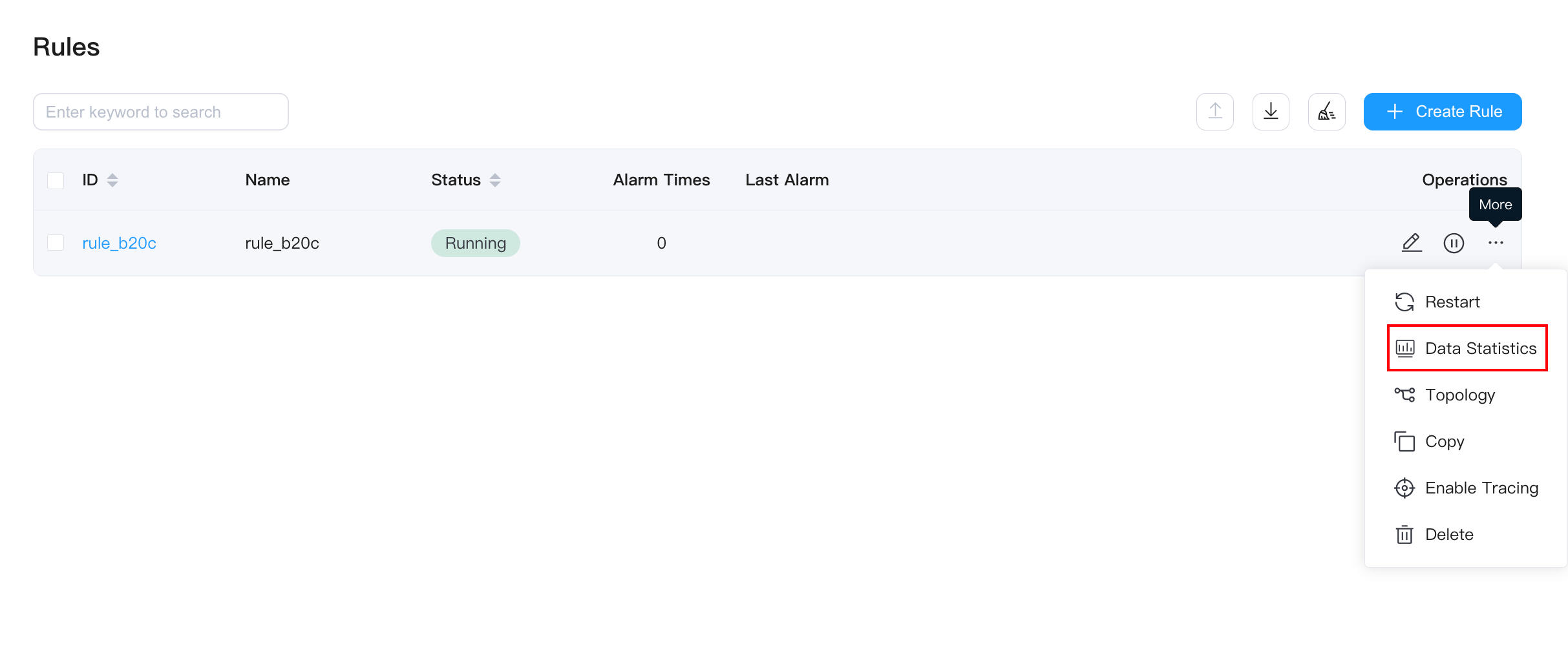
Task: Sort rules using the Status sort arrows
Action: click(x=495, y=180)
